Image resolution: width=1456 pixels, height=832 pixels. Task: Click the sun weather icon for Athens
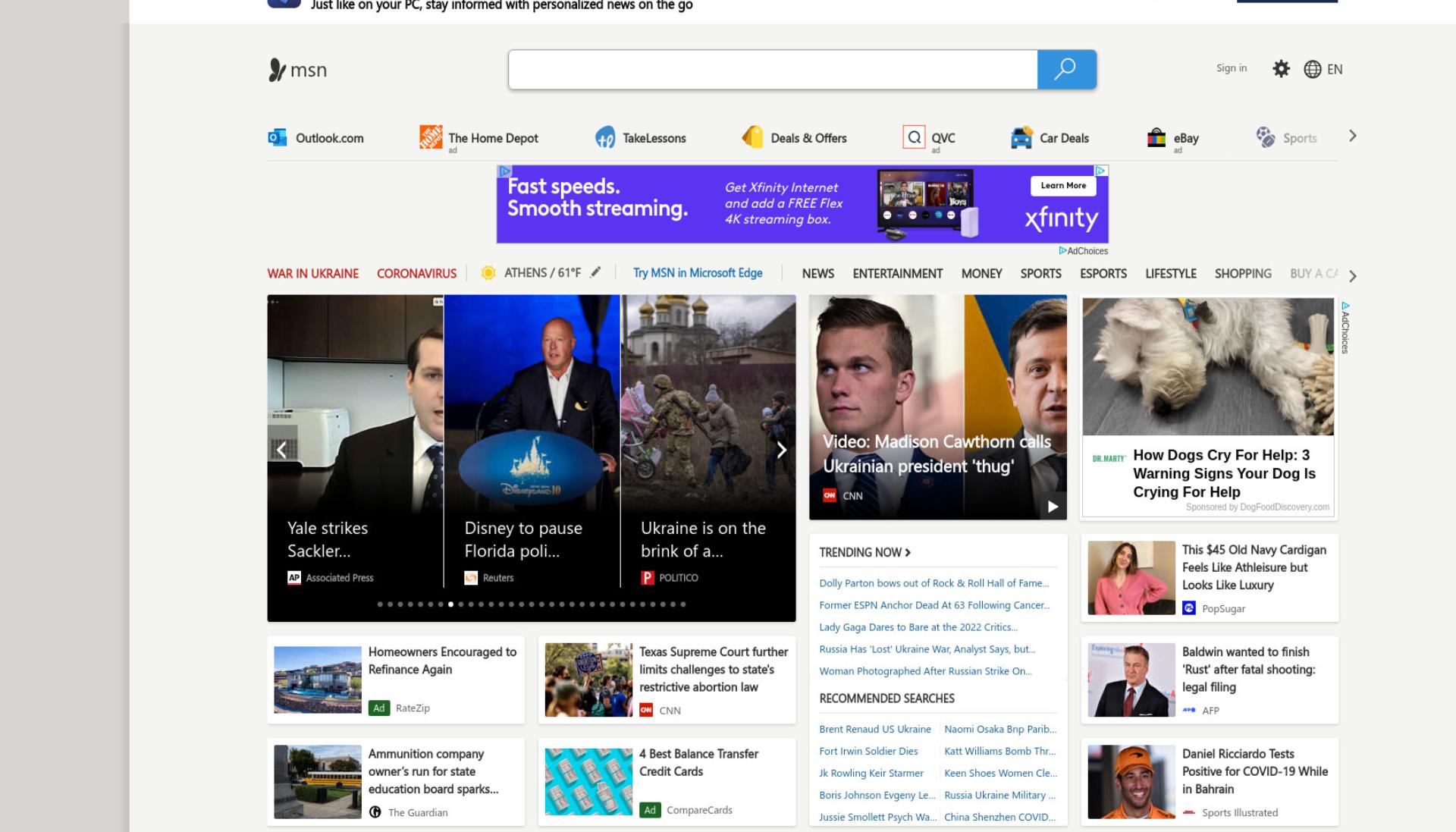488,273
